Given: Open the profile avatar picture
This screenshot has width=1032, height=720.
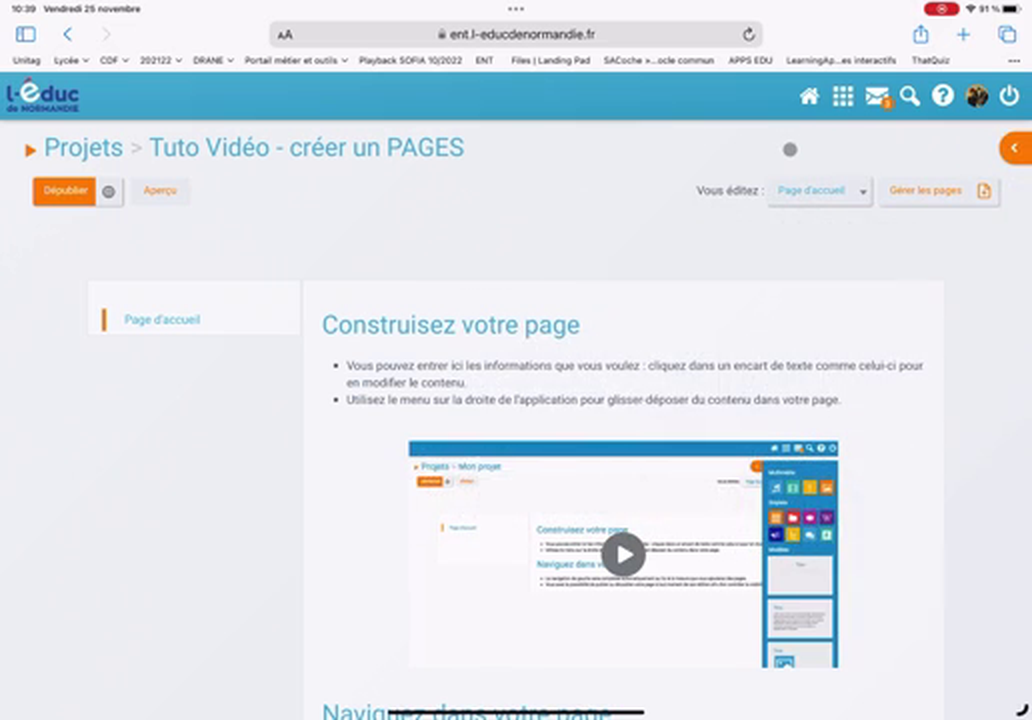Looking at the screenshot, I should (x=977, y=95).
